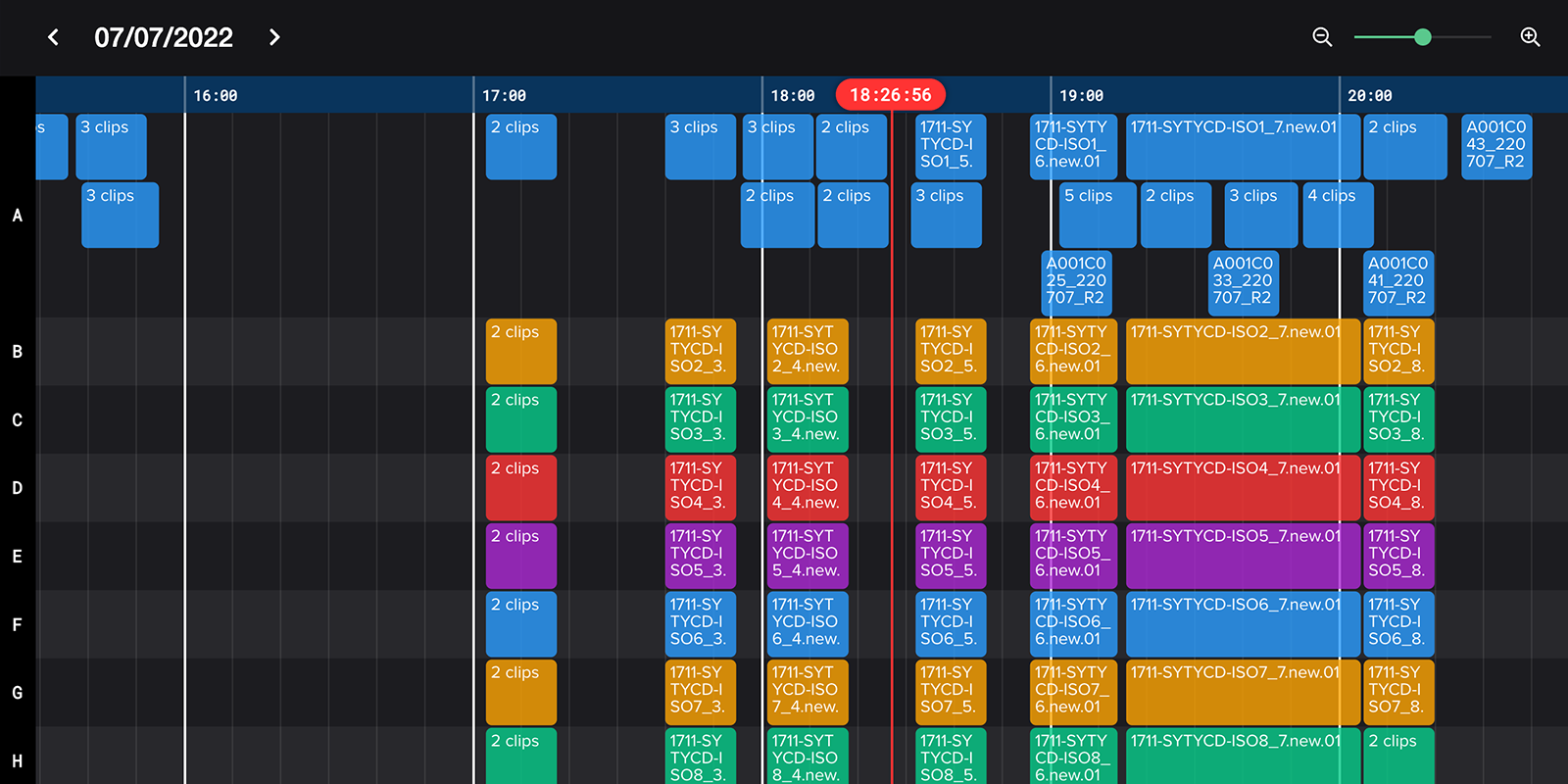This screenshot has height=784, width=1568.
Task: Expand the 5 clips group in track A
Action: [x=1098, y=215]
